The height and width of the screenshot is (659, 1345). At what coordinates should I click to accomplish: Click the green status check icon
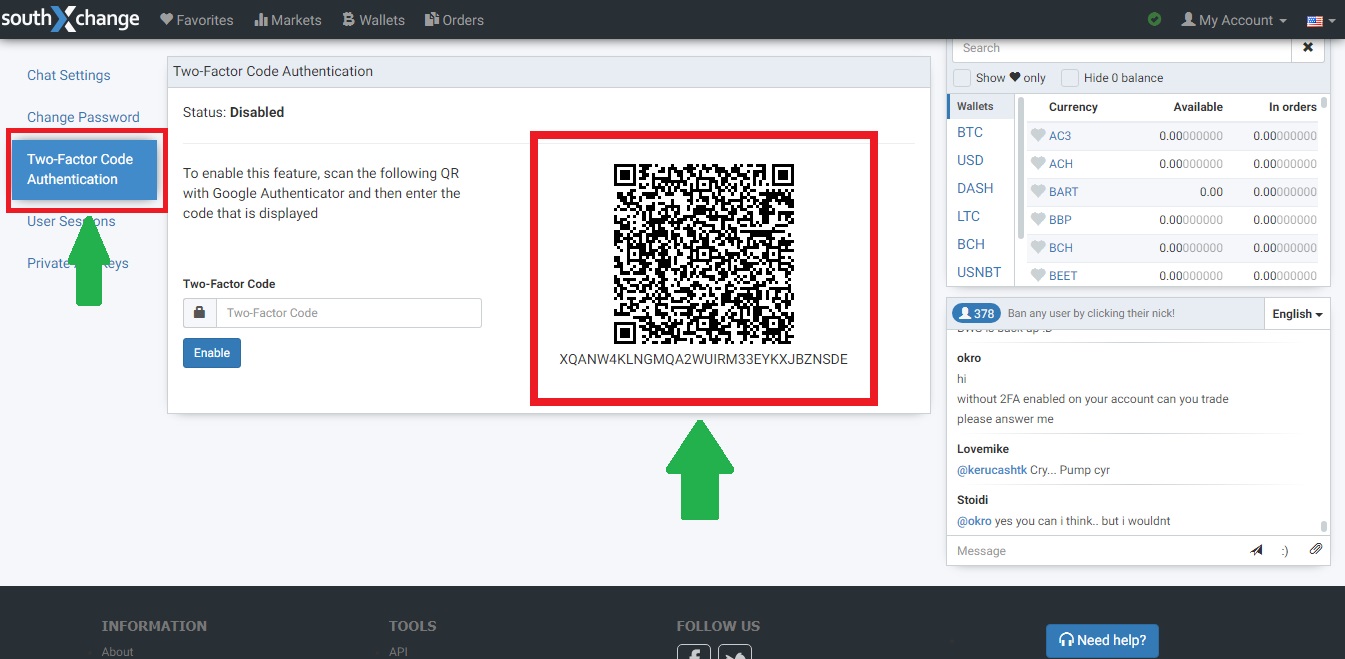1155,20
